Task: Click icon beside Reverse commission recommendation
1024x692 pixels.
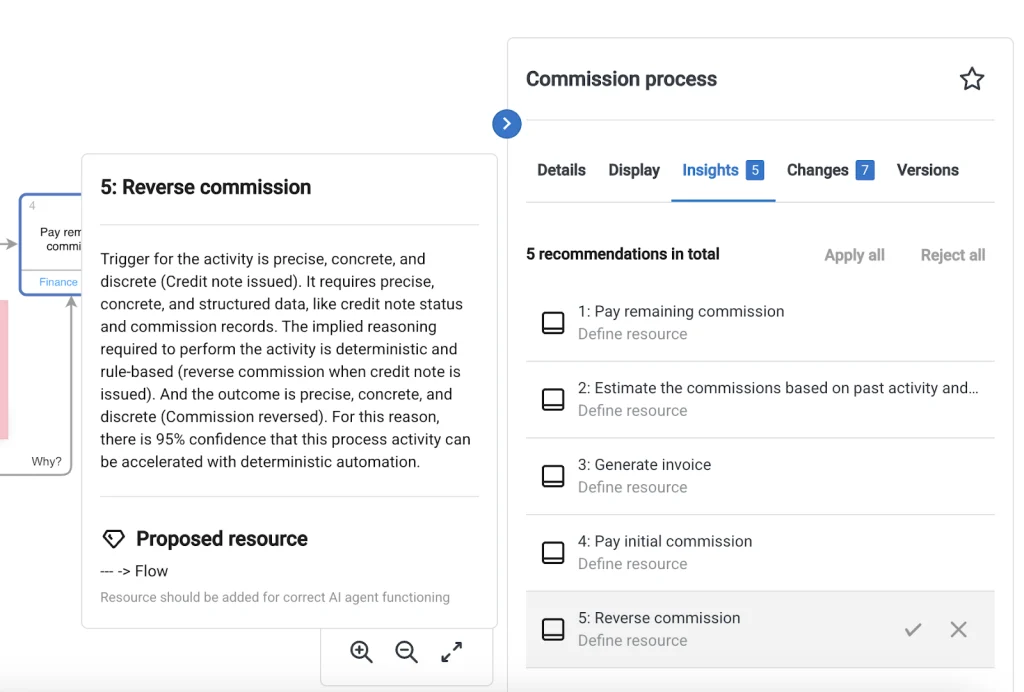Action: point(553,629)
